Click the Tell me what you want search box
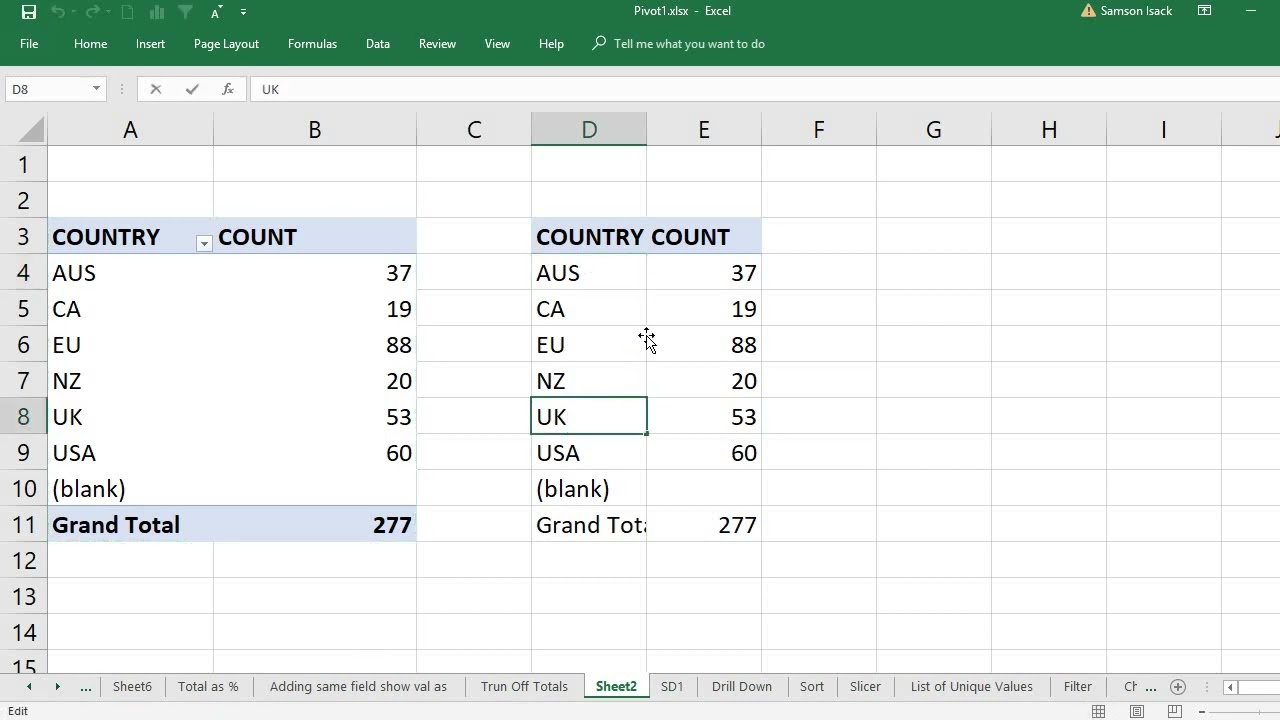The image size is (1280, 720). 689,44
